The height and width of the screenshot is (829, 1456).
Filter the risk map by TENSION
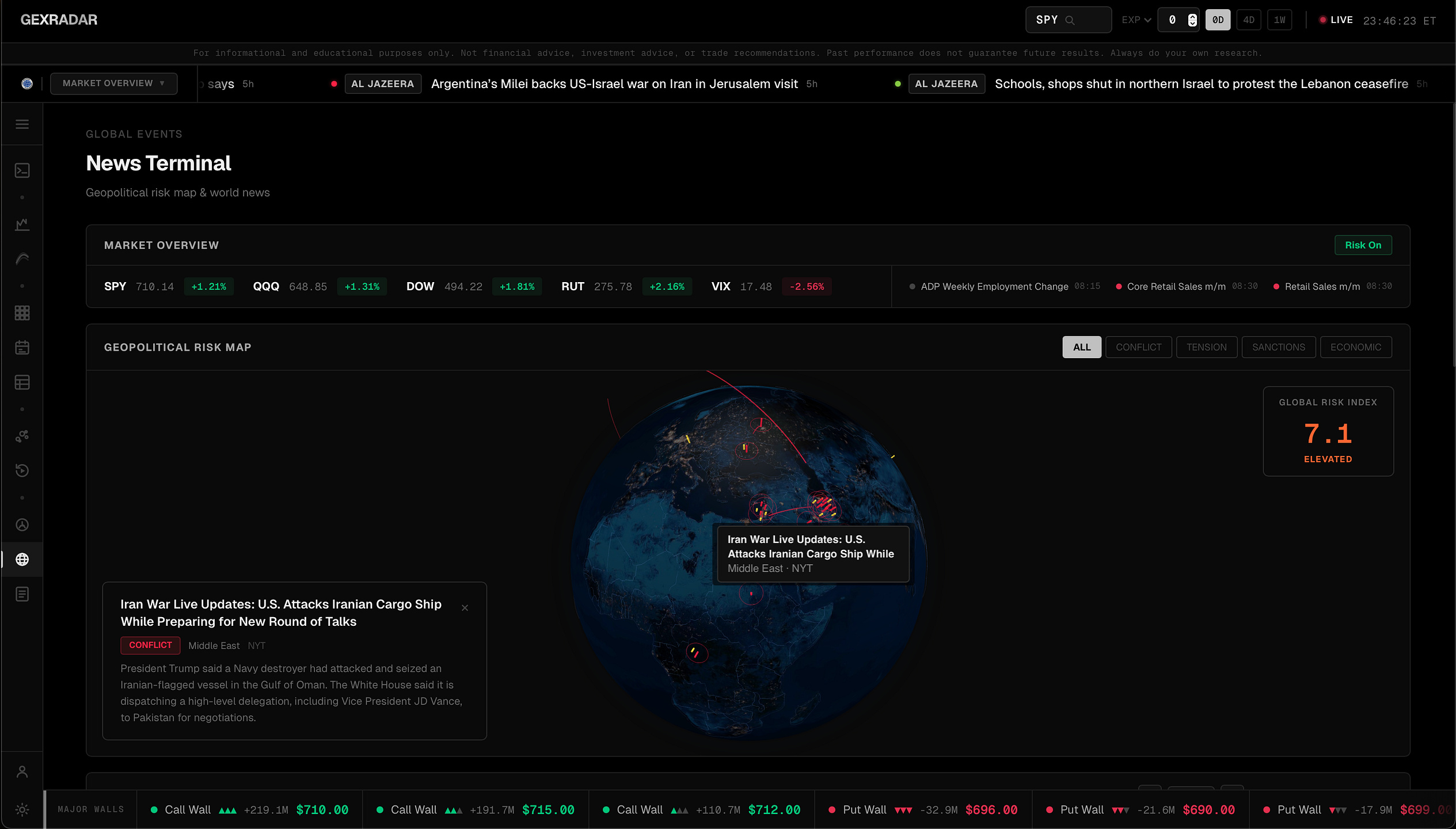pos(1206,347)
